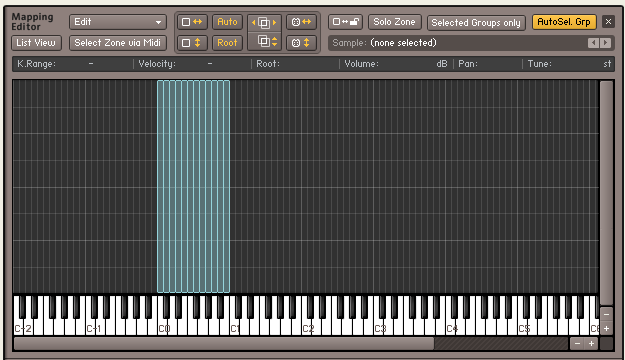
Task: Play the C-1 piano key
Action: click(91, 327)
